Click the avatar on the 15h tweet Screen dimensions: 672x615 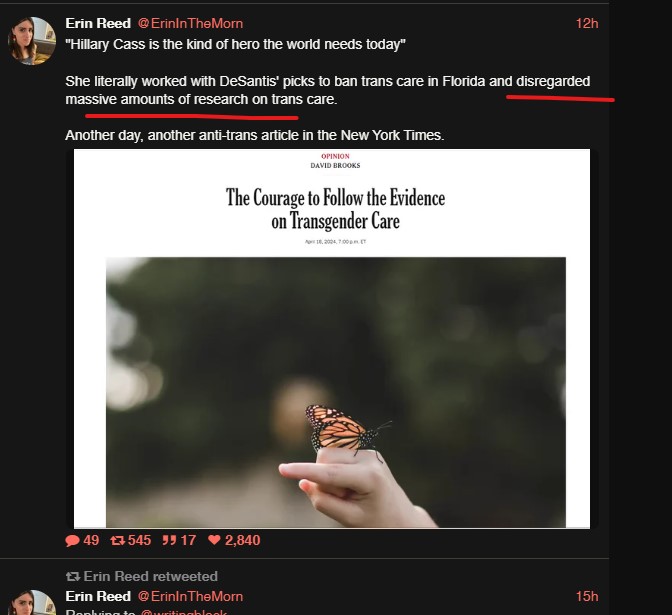31,604
